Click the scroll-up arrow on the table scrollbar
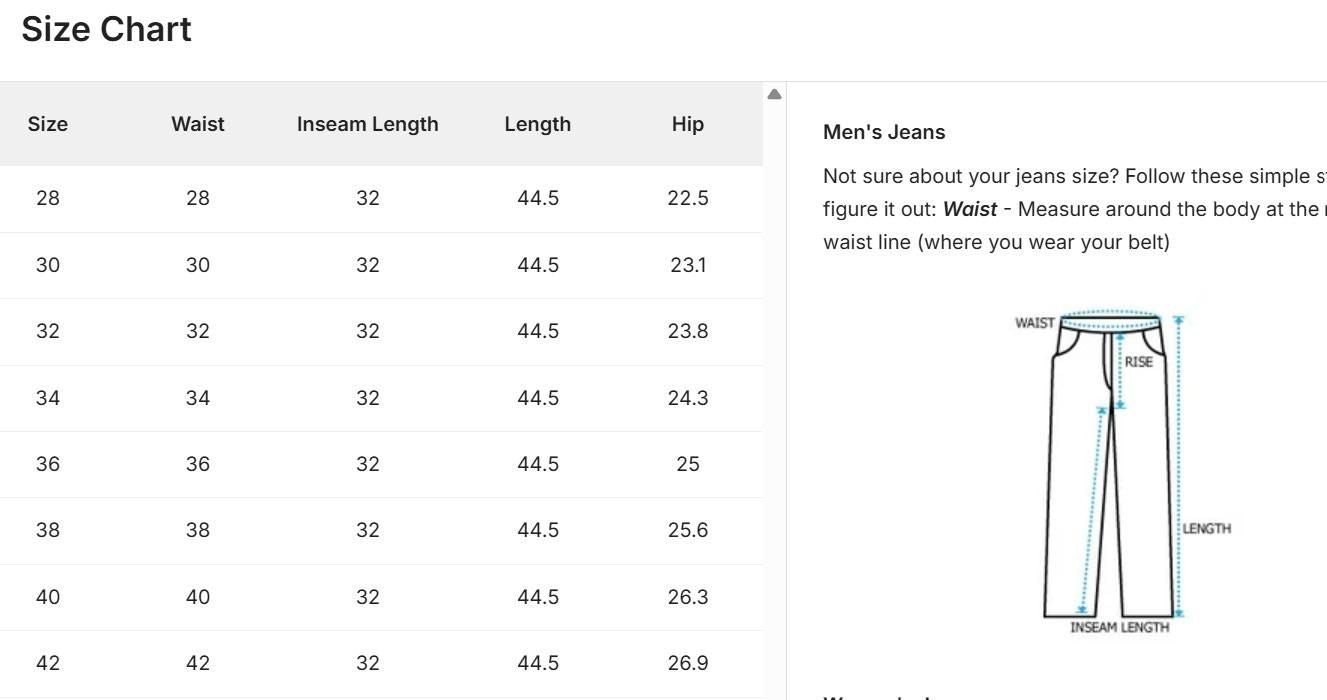The image size is (1327, 700). pos(775,94)
